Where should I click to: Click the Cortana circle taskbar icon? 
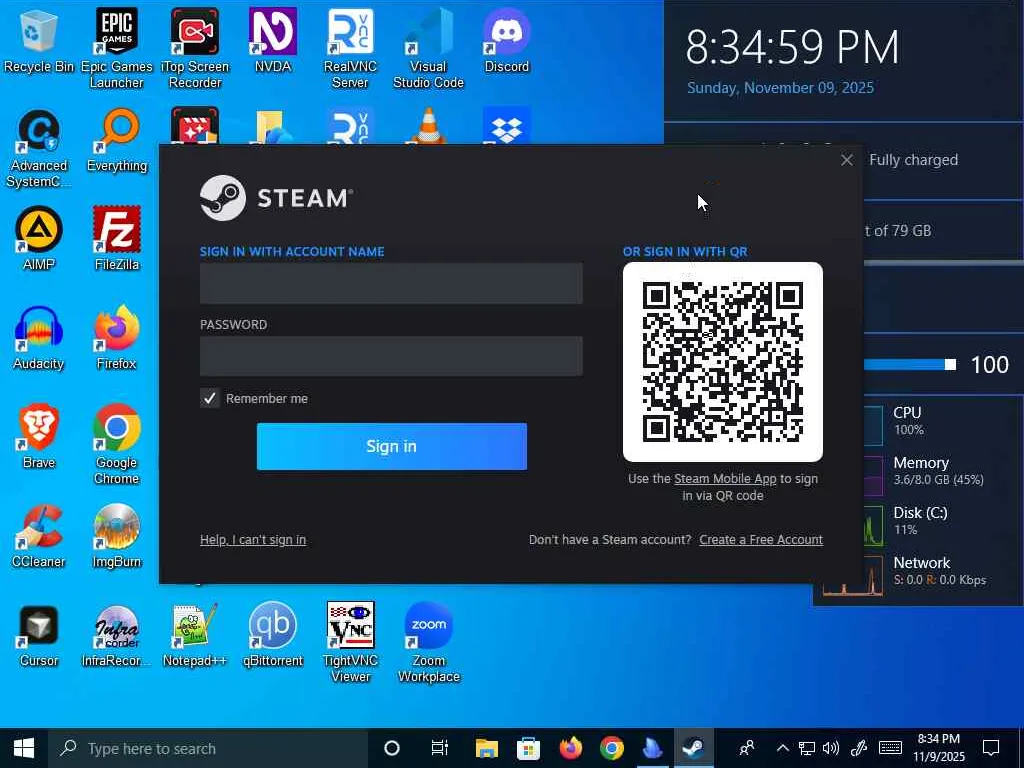pos(392,748)
